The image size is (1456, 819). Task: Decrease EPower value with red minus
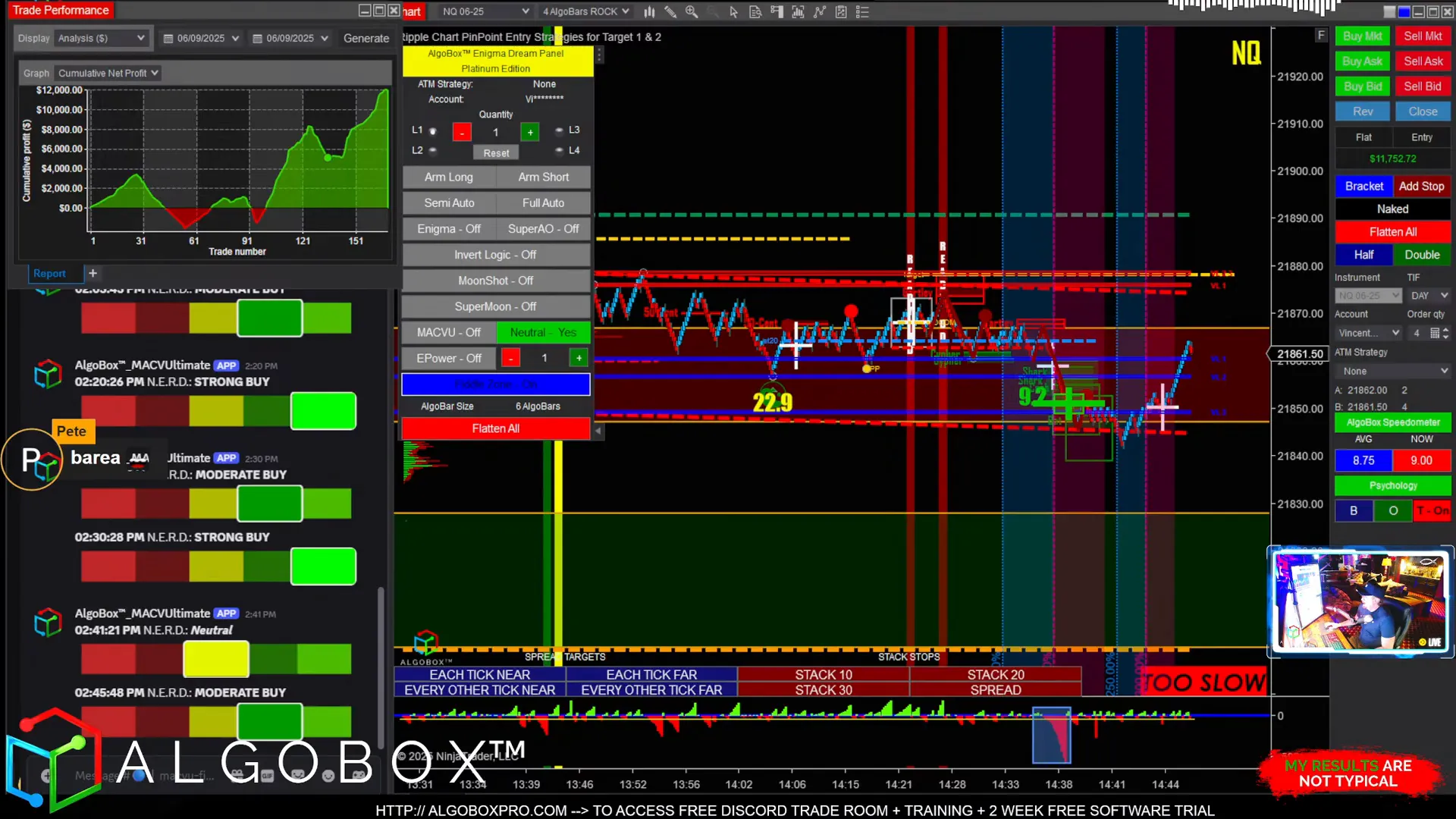pyautogui.click(x=510, y=358)
